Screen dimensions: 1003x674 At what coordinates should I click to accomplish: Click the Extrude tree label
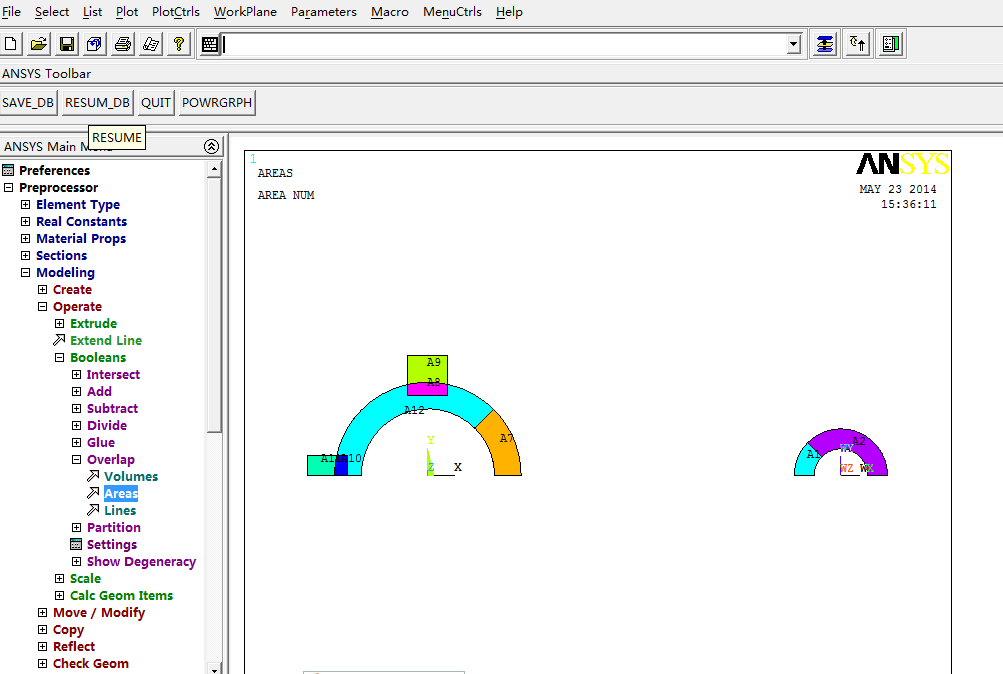pyautogui.click(x=93, y=324)
